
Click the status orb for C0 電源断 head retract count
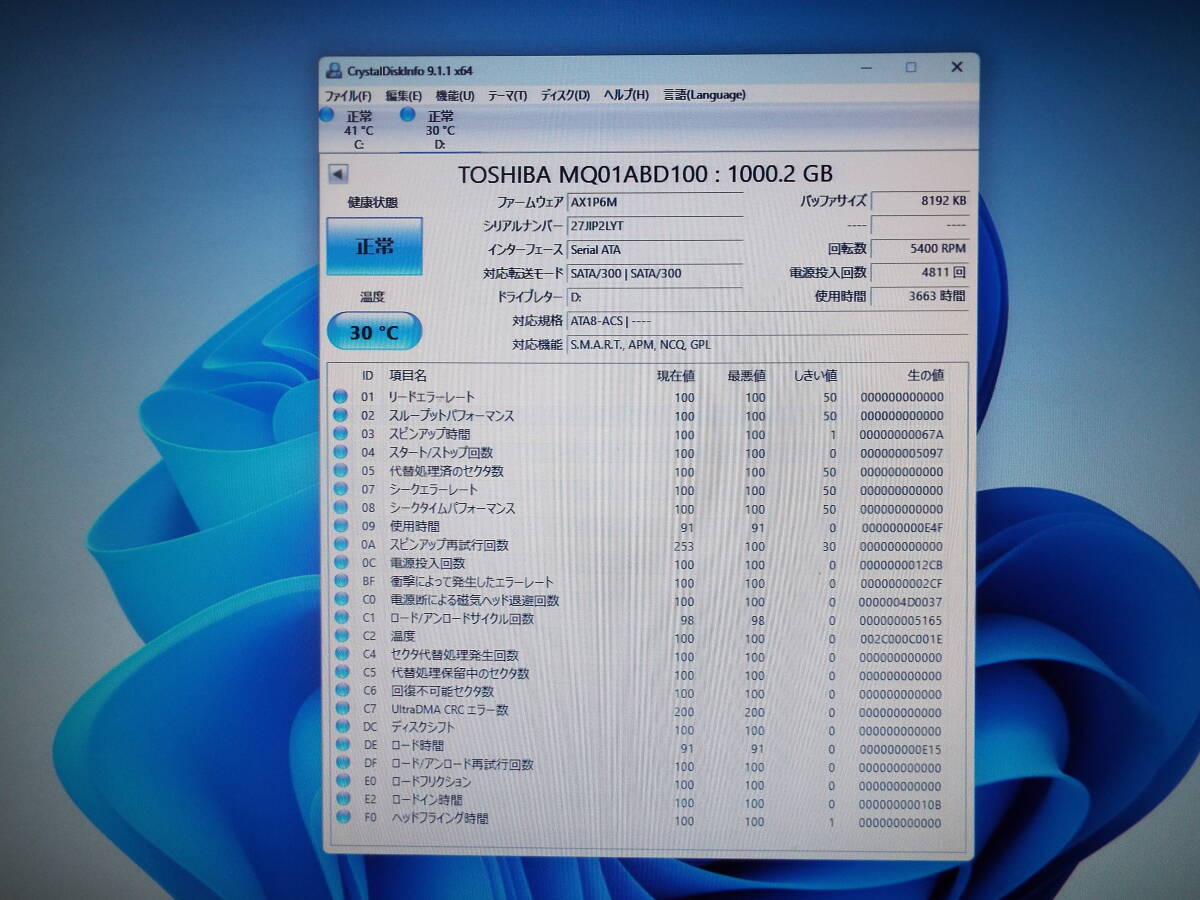pyautogui.click(x=342, y=600)
